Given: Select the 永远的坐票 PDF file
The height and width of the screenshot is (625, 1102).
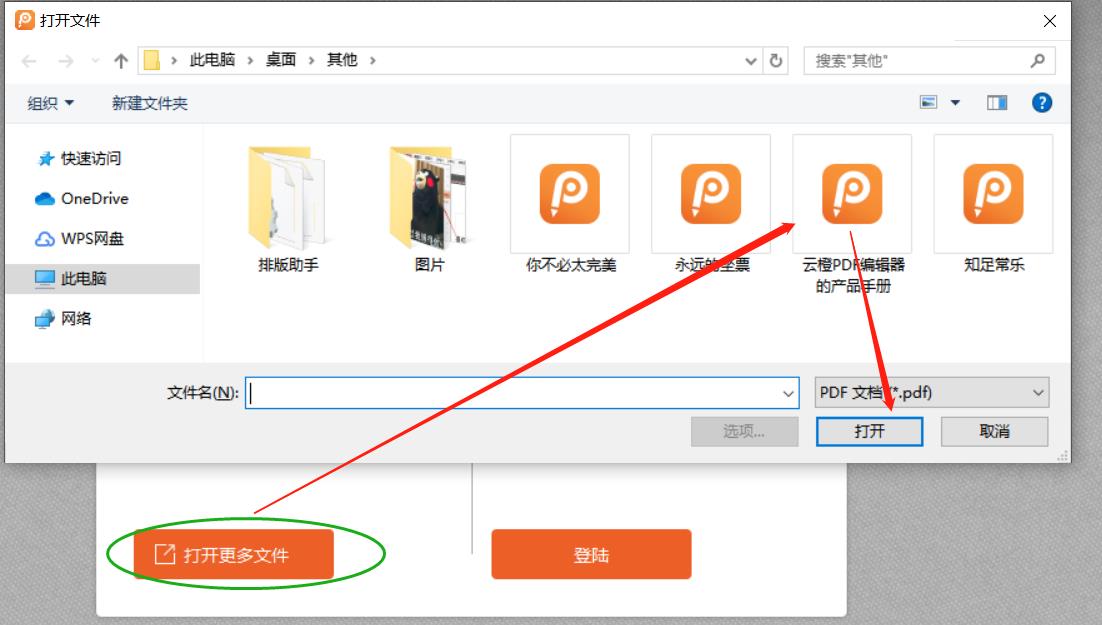Looking at the screenshot, I should [711, 205].
